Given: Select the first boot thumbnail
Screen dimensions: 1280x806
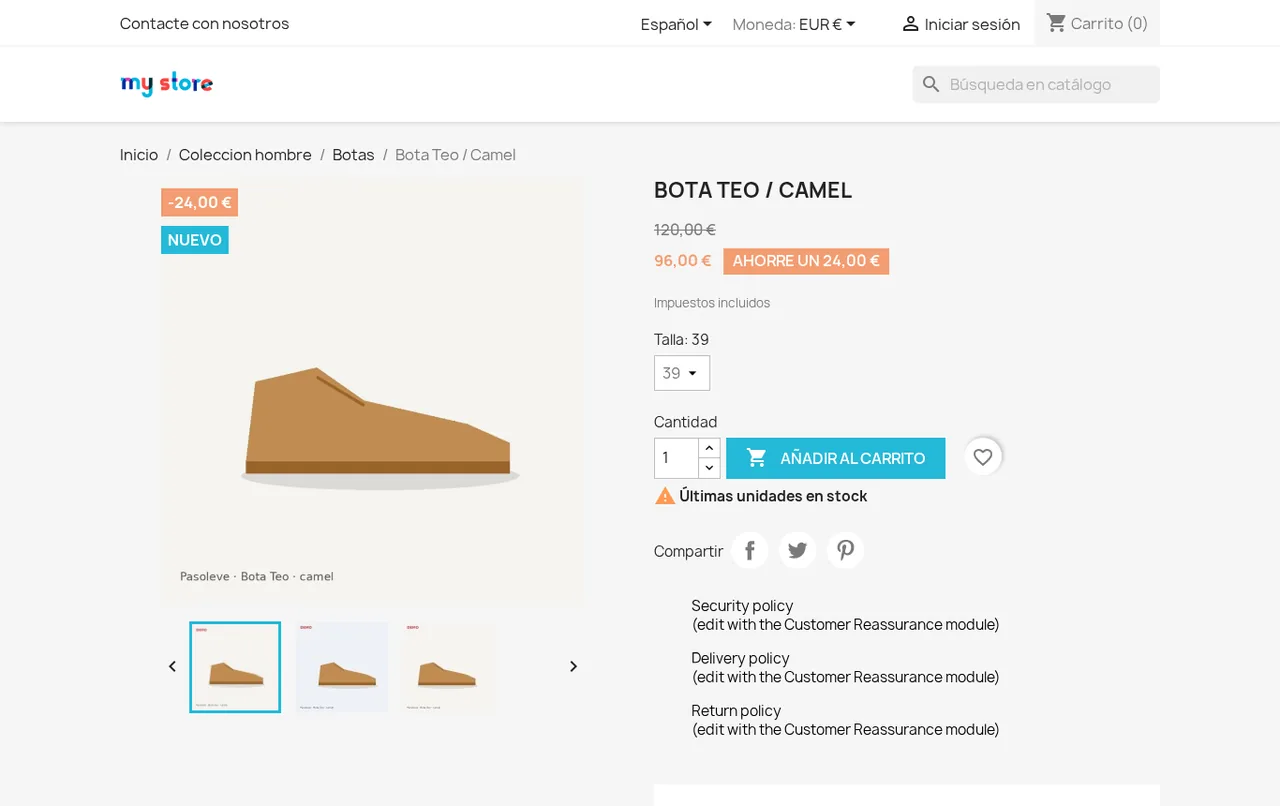Looking at the screenshot, I should click(235, 667).
